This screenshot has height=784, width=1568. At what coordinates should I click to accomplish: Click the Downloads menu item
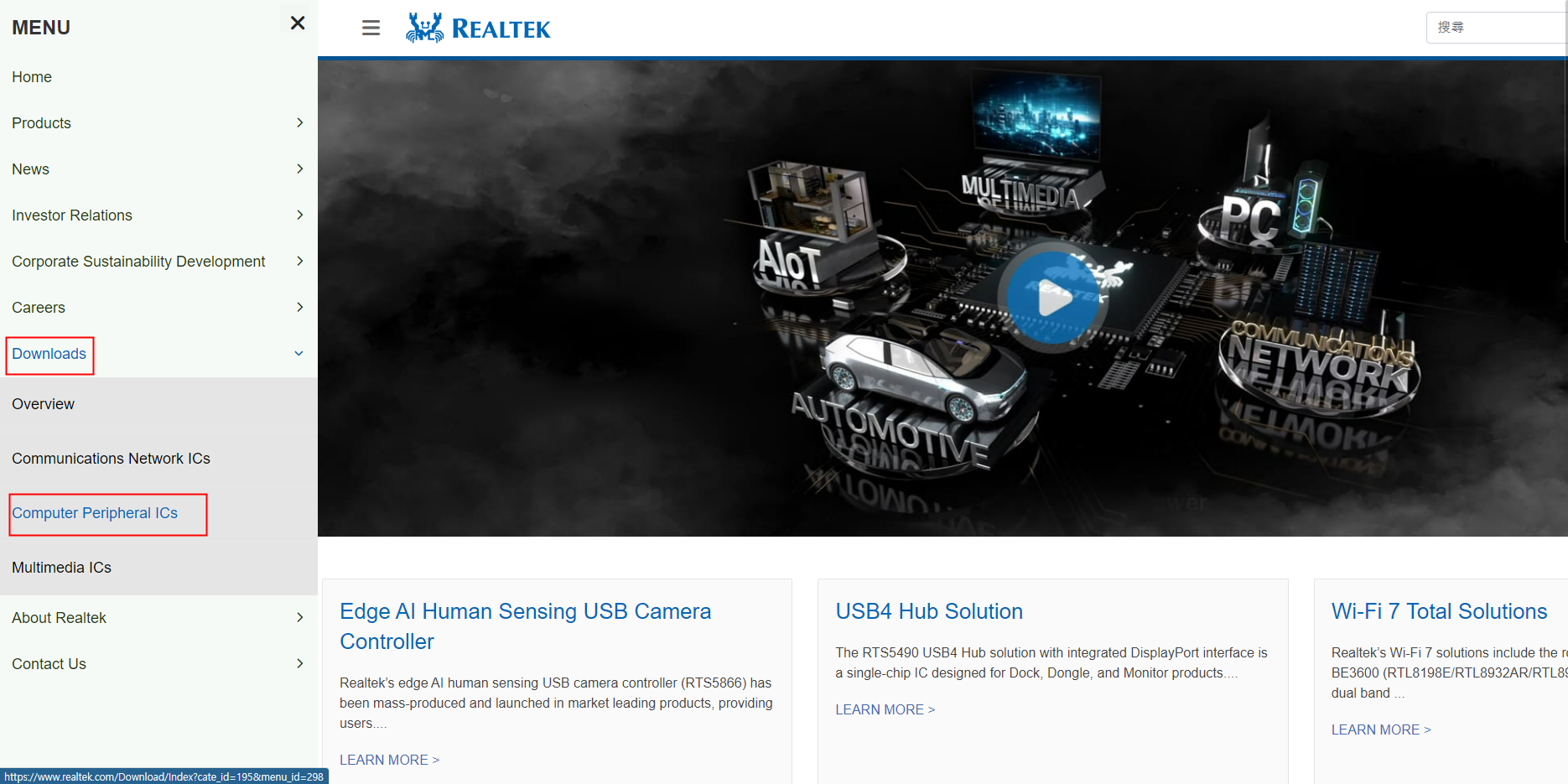tap(49, 354)
